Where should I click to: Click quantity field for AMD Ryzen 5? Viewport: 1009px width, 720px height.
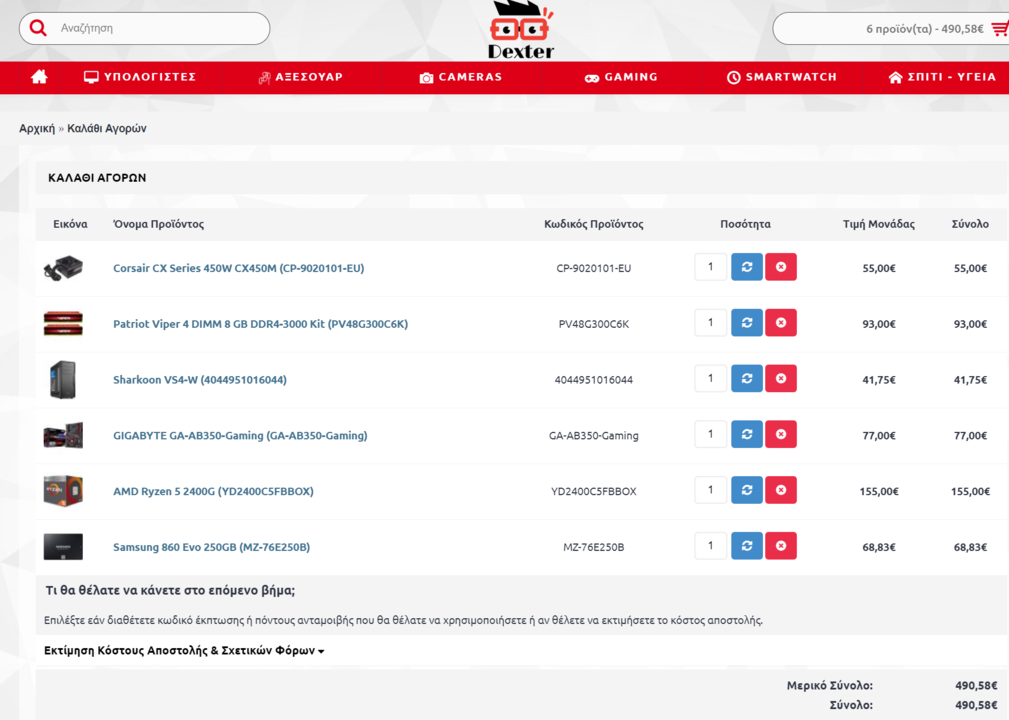[x=710, y=490]
